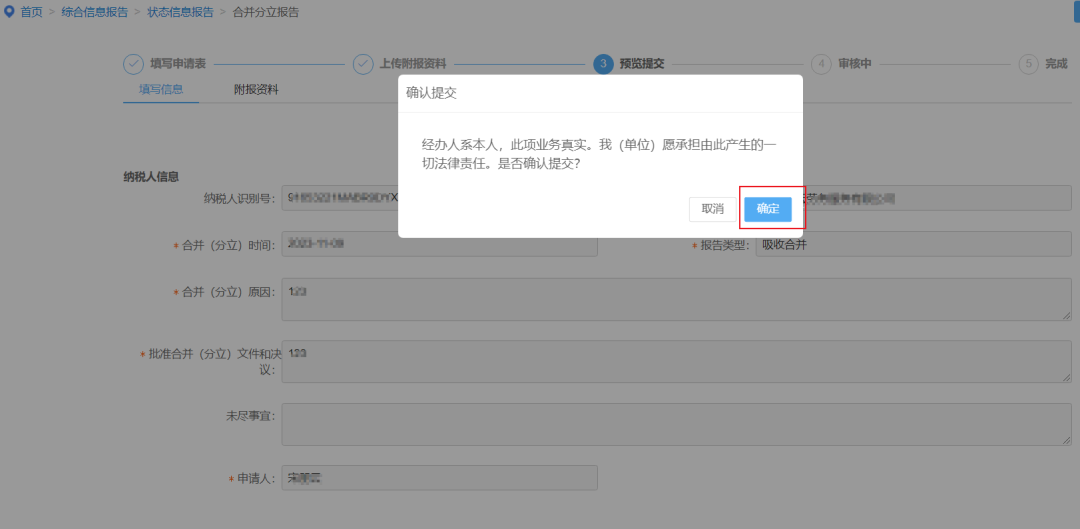The width and height of the screenshot is (1080, 529).
Task: Open the 报告类型 field showing 吸收合并
Action: [913, 244]
